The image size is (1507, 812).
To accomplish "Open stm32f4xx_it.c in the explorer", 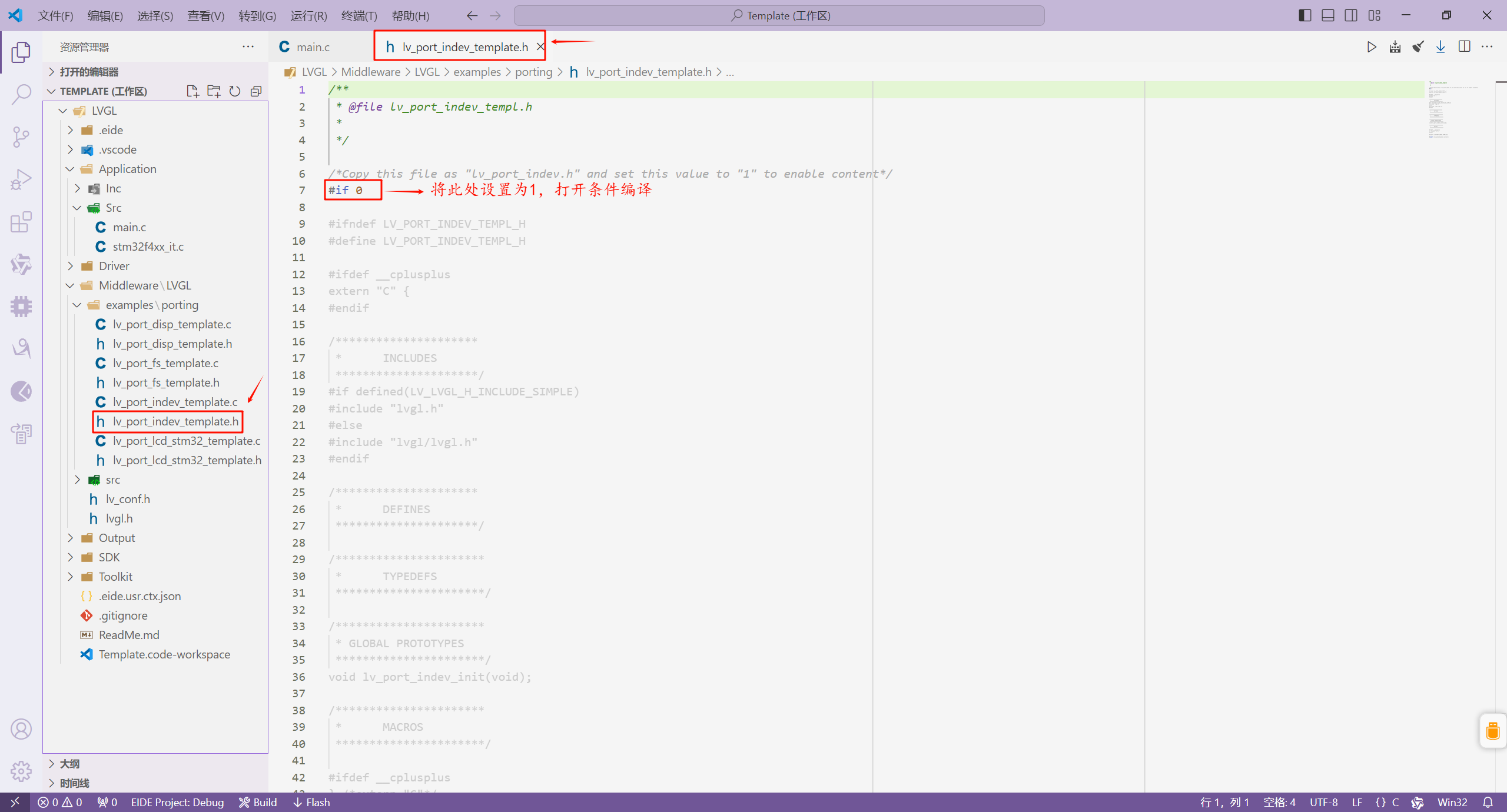I will point(148,247).
